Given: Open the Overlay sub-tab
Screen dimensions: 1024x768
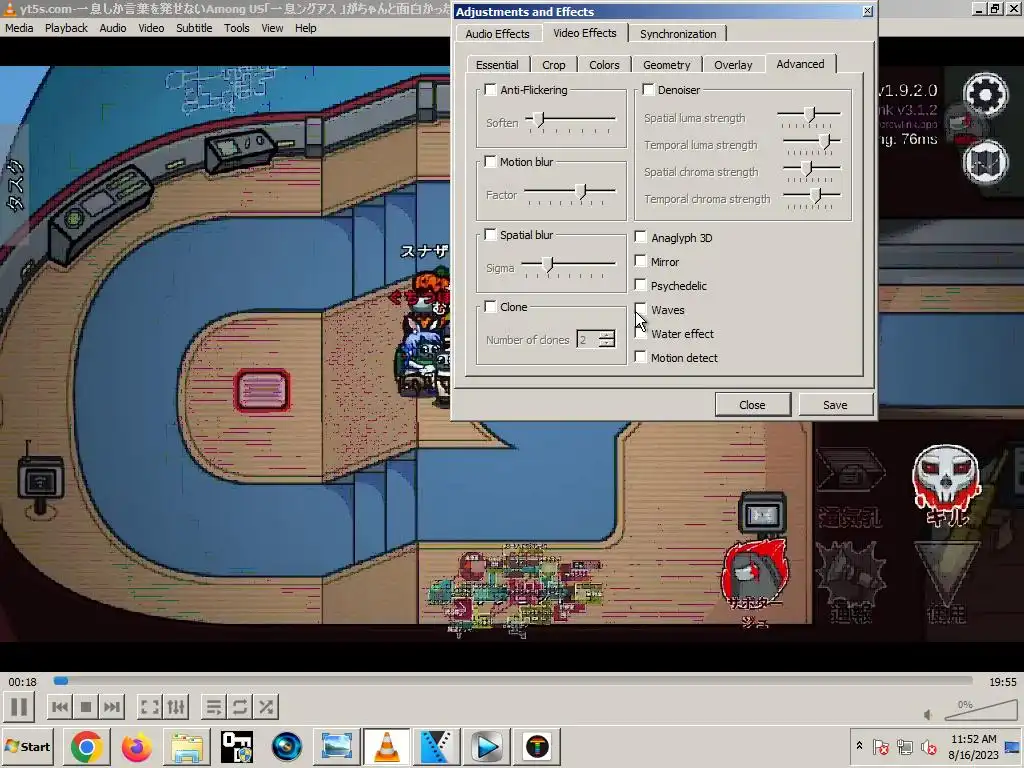Looking at the screenshot, I should 733,65.
